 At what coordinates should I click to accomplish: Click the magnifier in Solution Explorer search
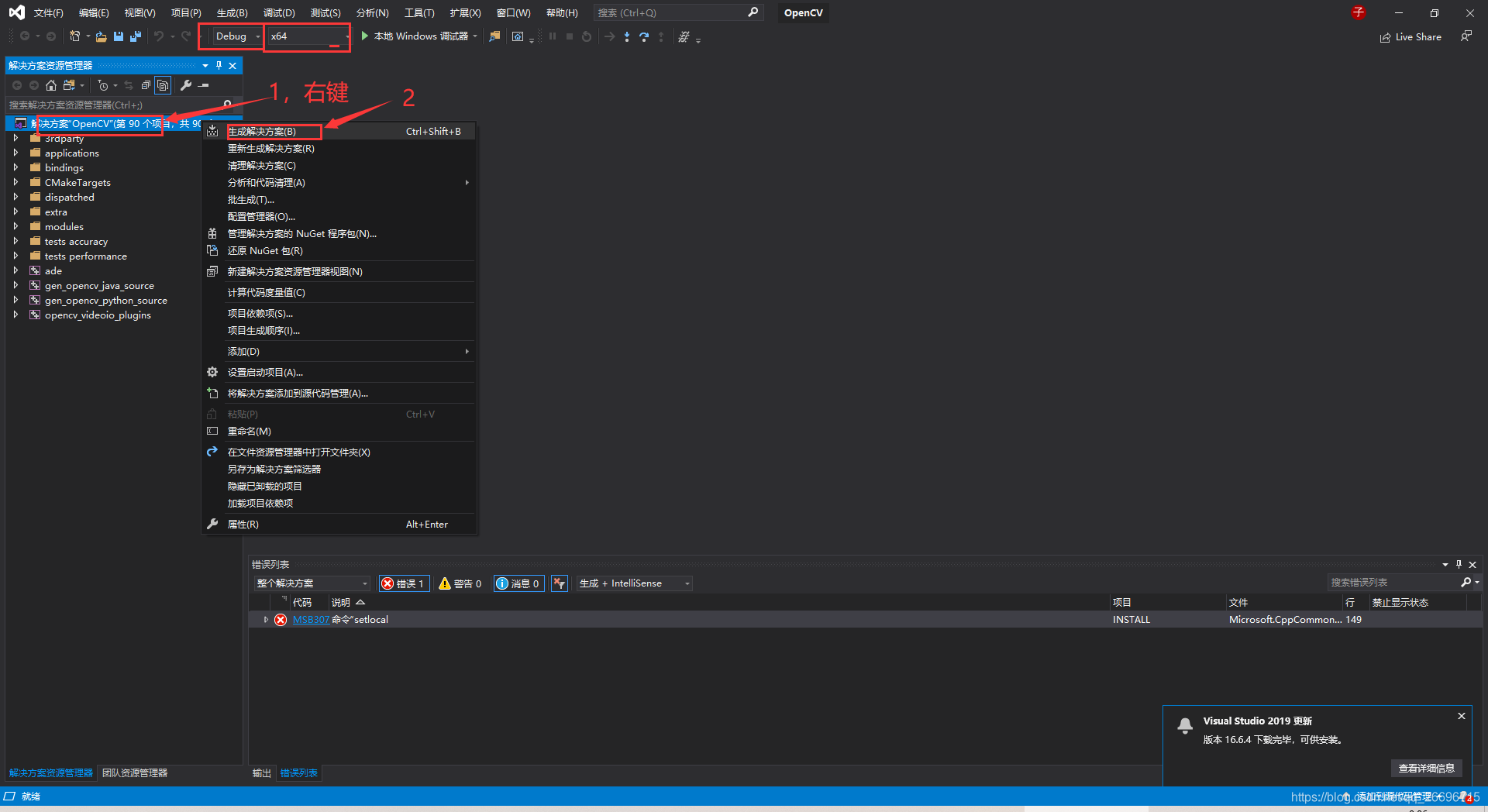[x=227, y=104]
